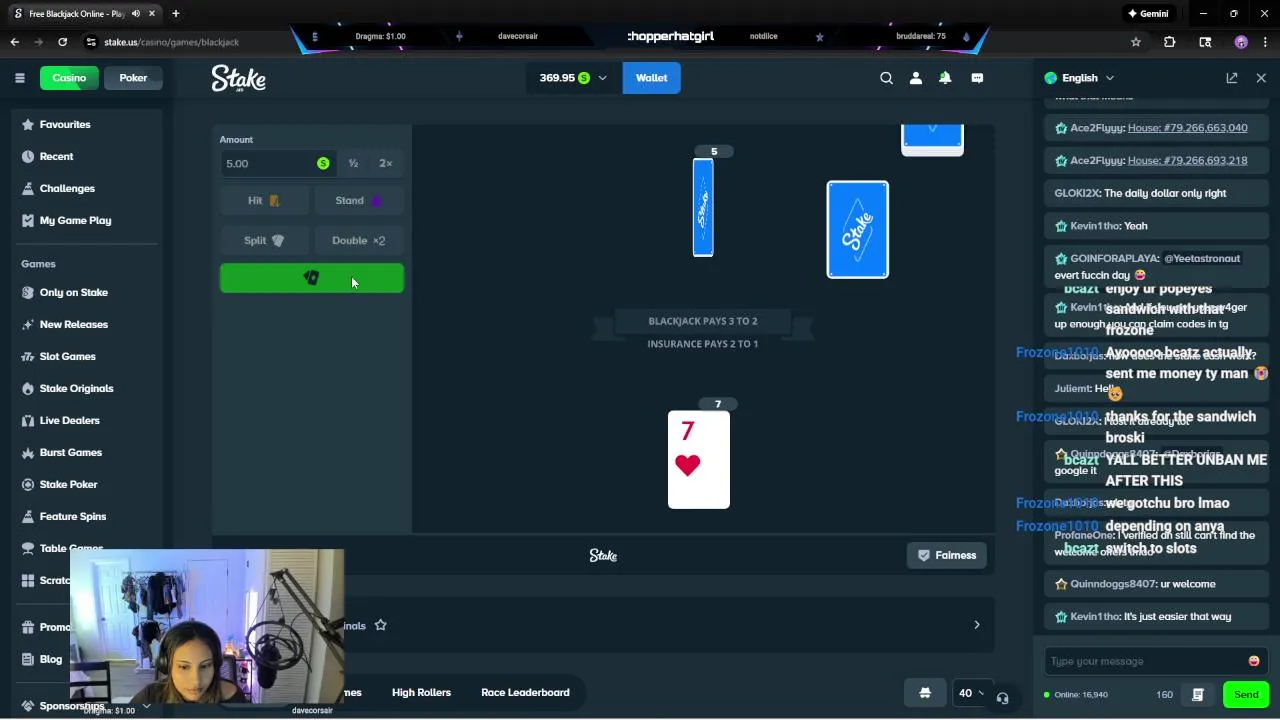The image size is (1280, 720).
Task: Open the Wallet
Action: (x=651, y=78)
